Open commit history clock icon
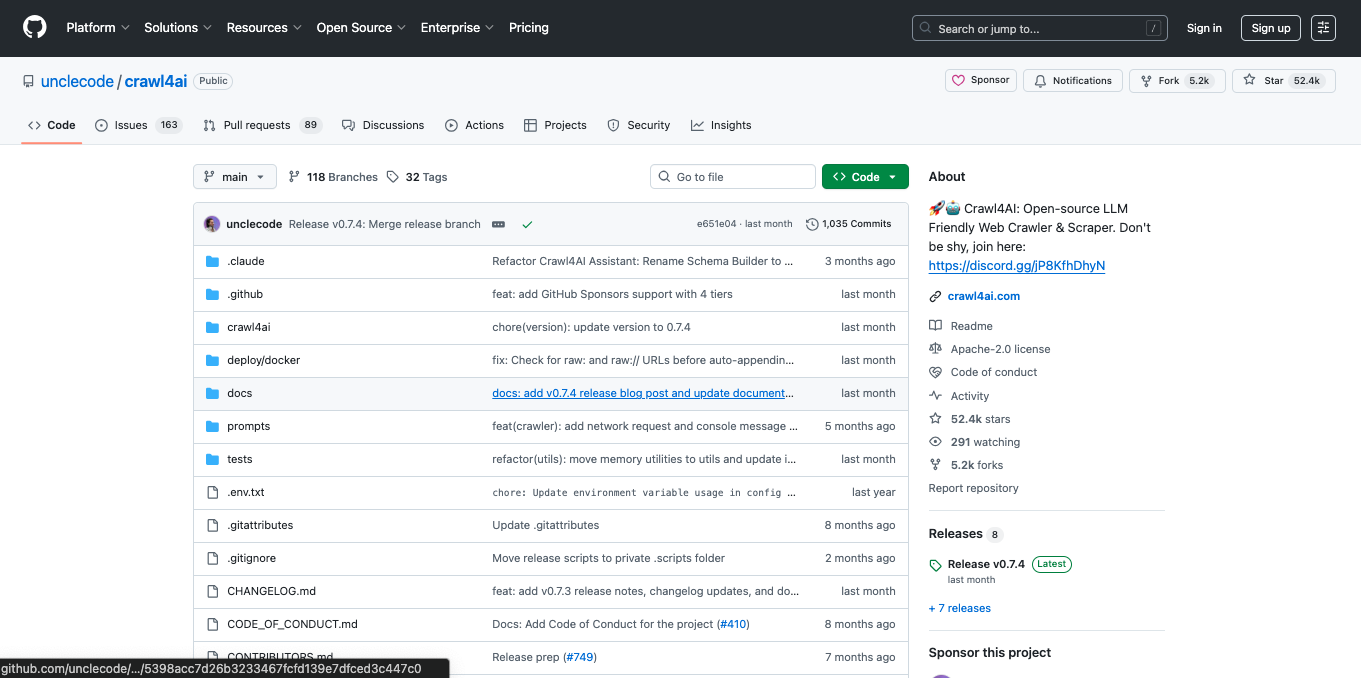Screen dimensions: 1361x678 pyautogui.click(x=812, y=225)
